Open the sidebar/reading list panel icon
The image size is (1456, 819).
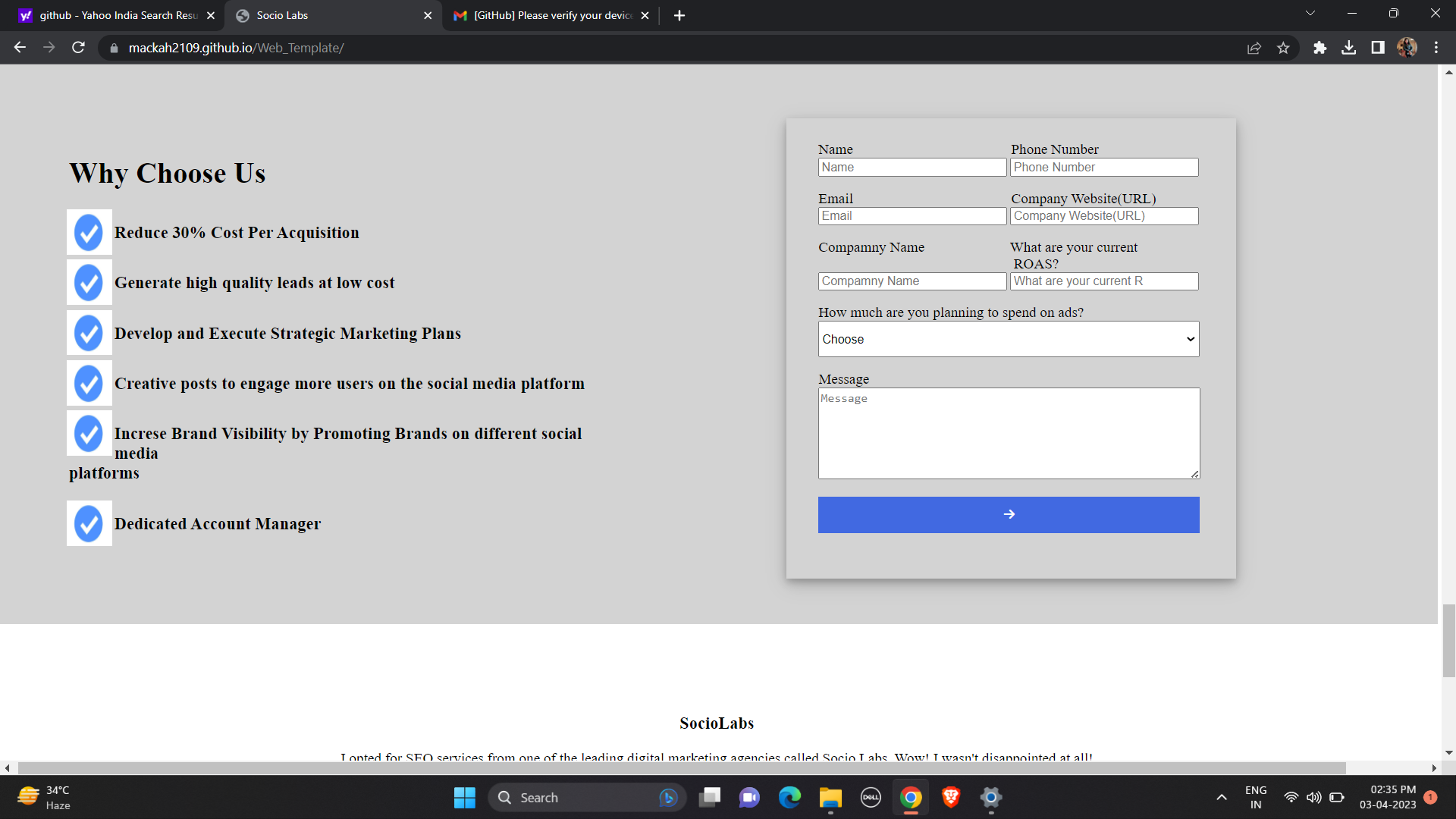pyautogui.click(x=1378, y=47)
